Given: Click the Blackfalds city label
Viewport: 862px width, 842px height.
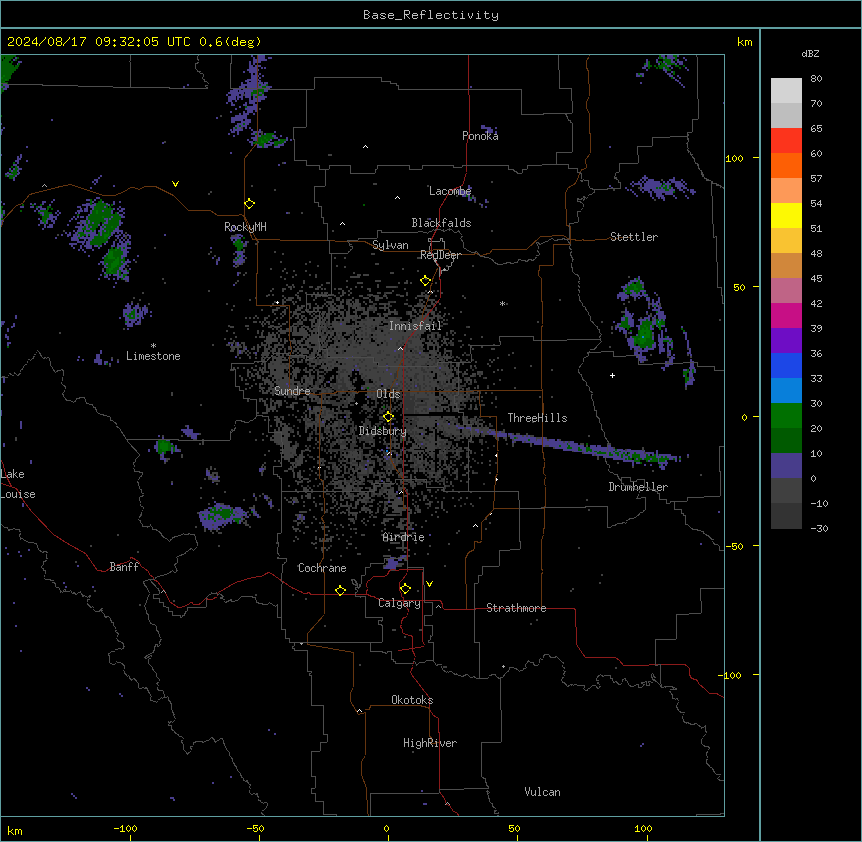Looking at the screenshot, I should click(x=441, y=223).
